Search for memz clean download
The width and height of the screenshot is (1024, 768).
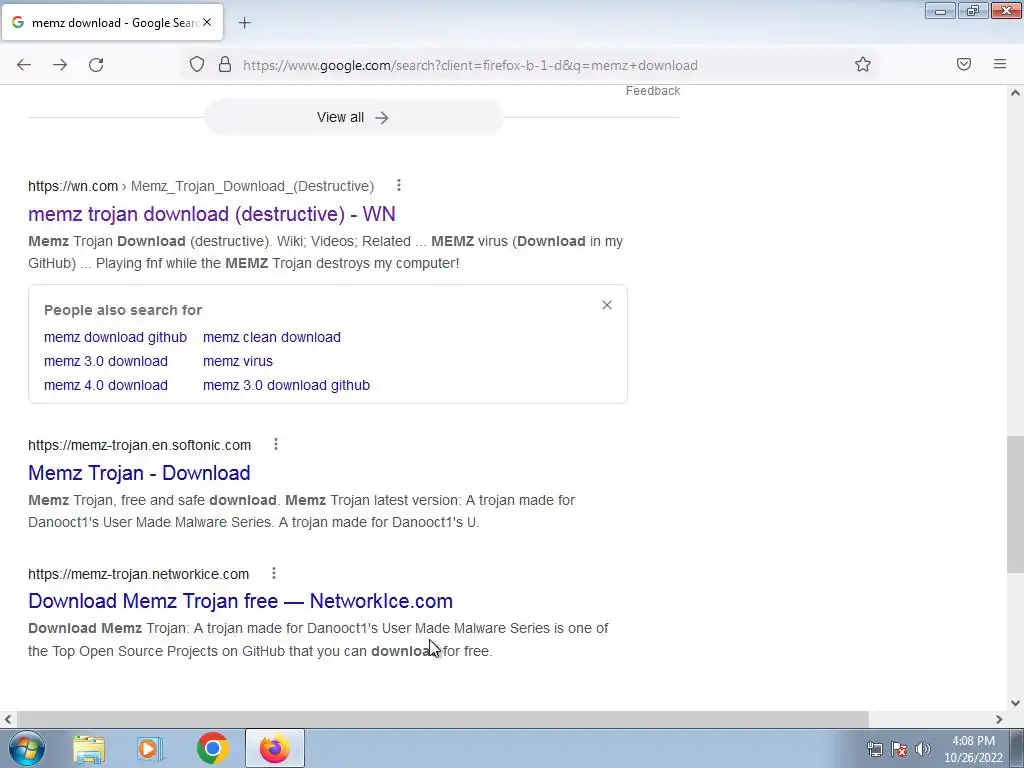tap(272, 337)
